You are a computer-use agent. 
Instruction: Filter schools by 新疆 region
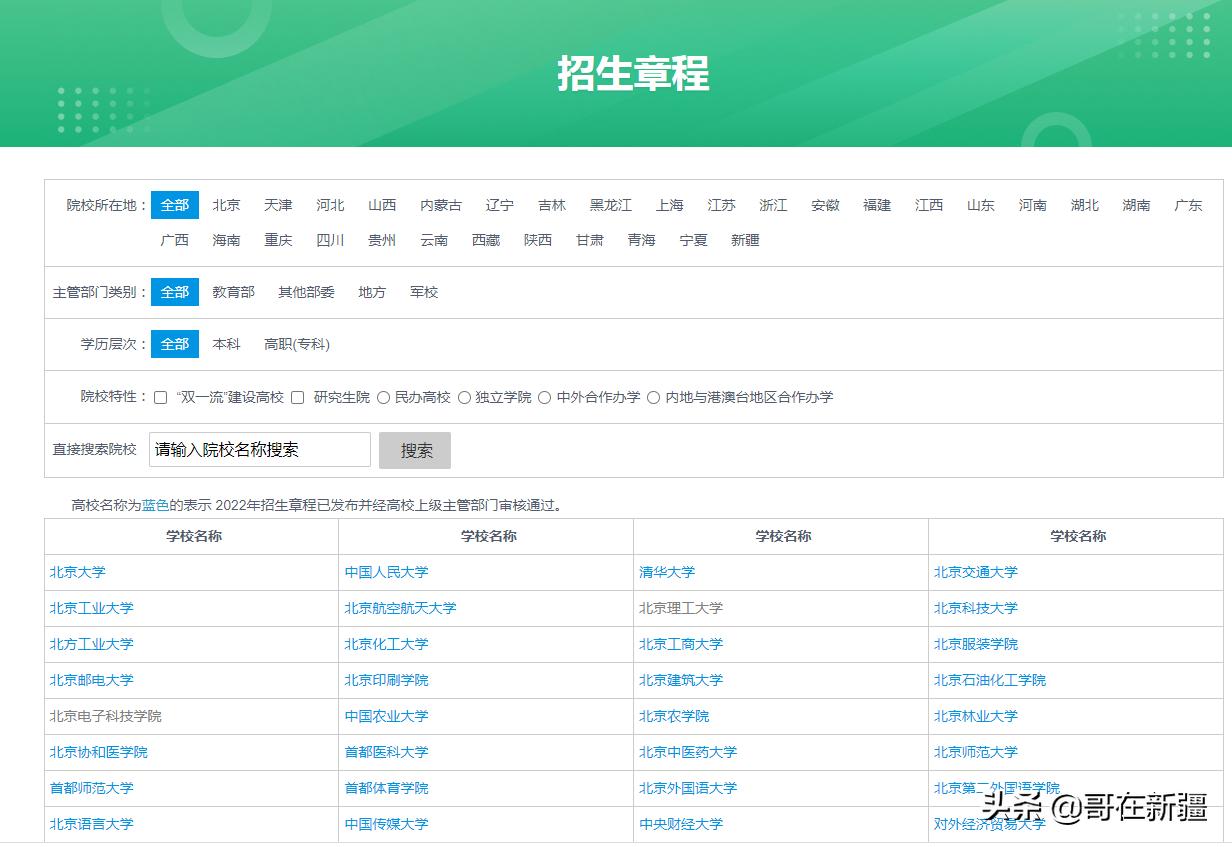pos(745,240)
